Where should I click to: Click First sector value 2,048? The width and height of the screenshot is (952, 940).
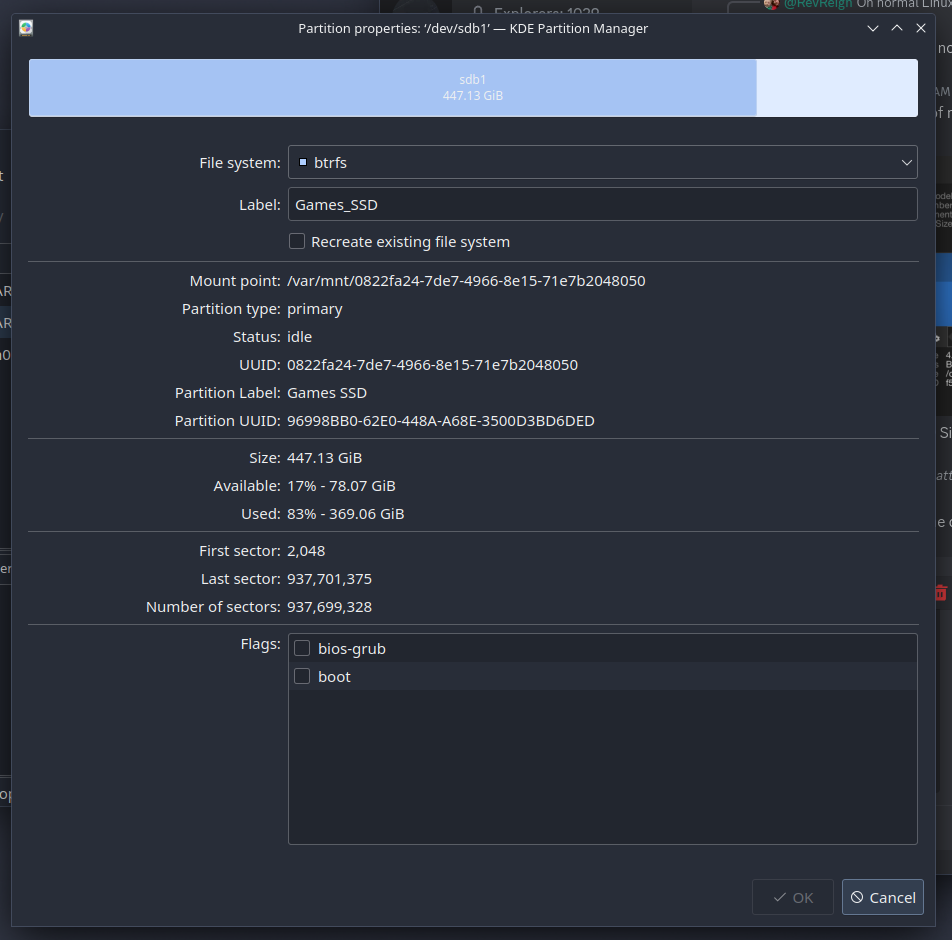point(306,551)
